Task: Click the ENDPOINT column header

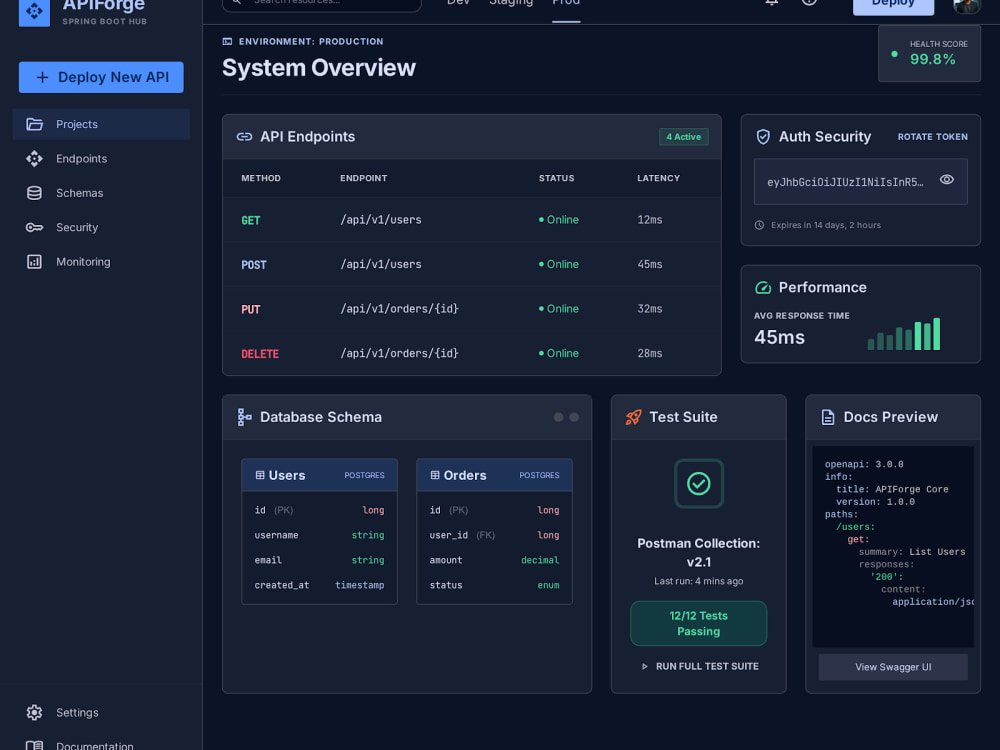Action: 364,179
